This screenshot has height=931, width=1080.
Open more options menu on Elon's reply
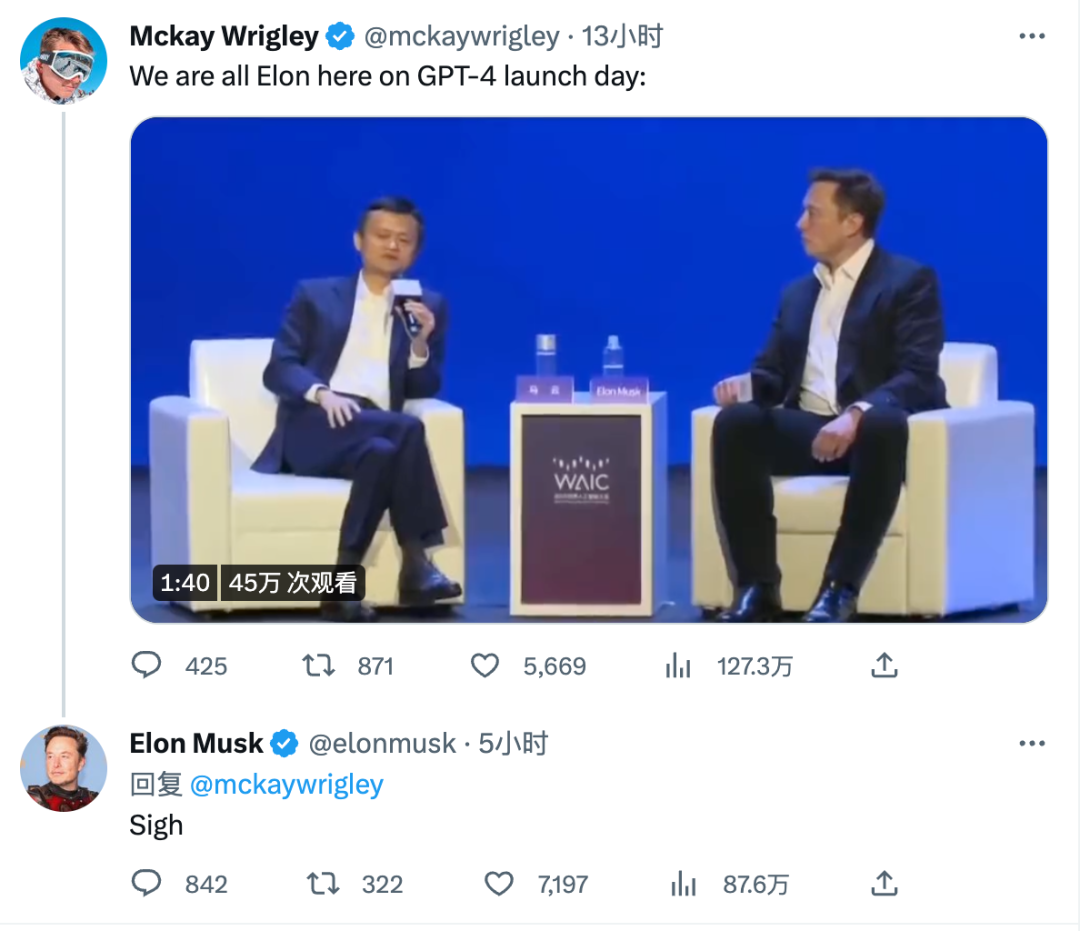[x=1031, y=744]
